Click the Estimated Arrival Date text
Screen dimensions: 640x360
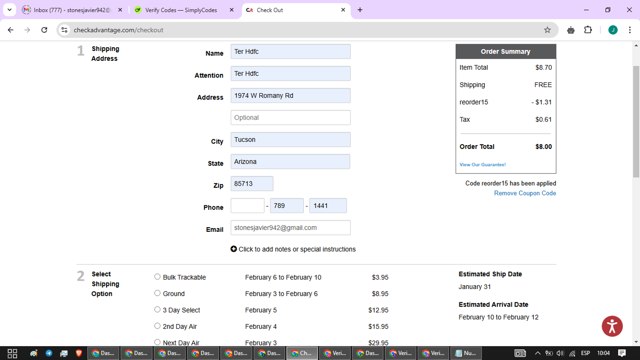493,304
